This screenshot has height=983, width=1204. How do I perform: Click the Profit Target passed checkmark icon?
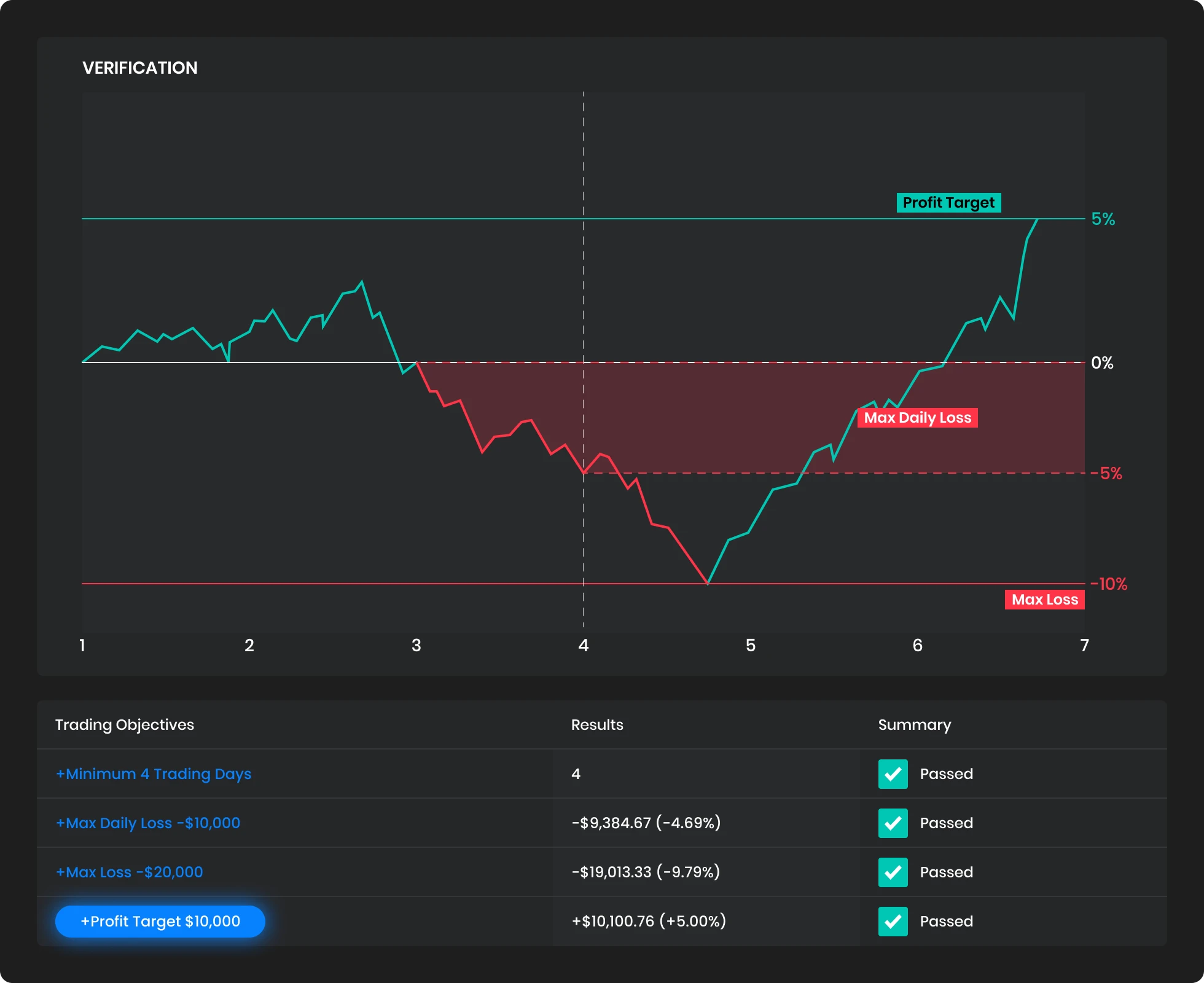click(x=893, y=922)
